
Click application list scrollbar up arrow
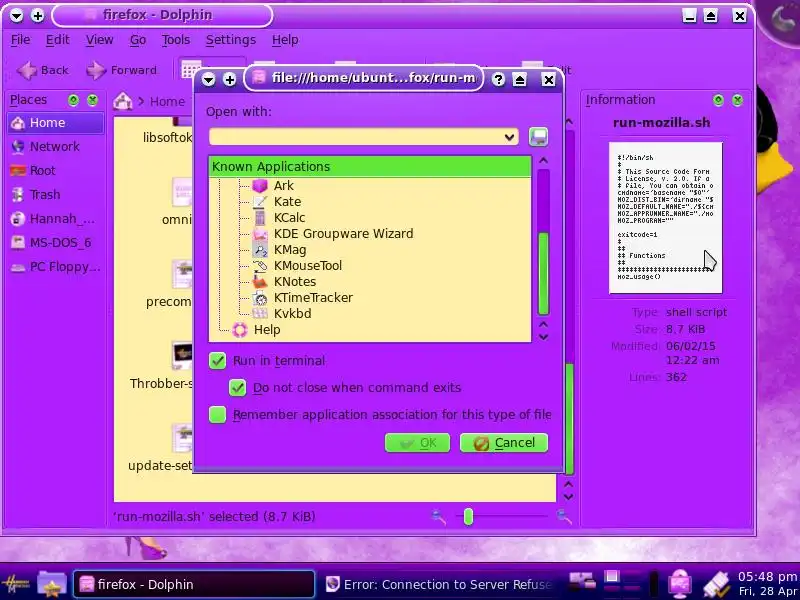[543, 161]
